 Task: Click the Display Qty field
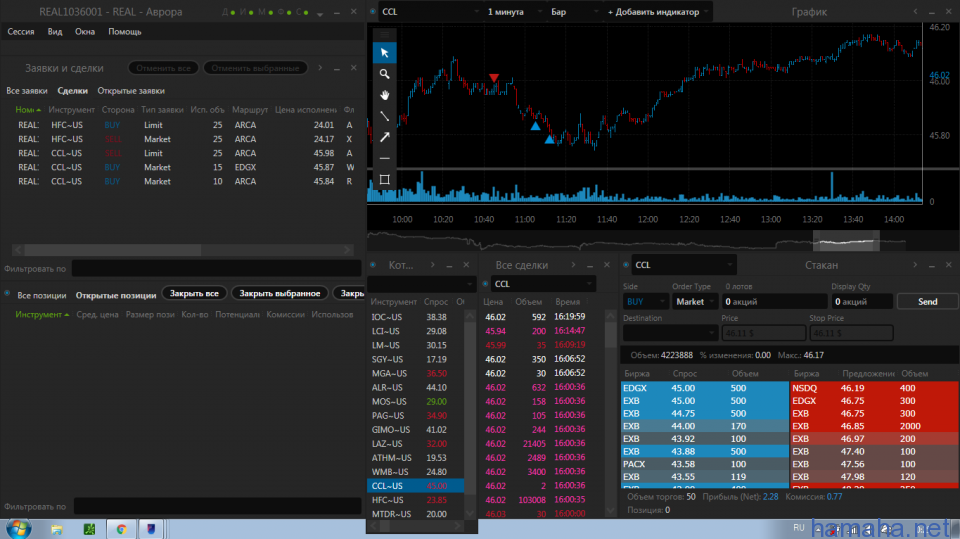click(x=862, y=301)
